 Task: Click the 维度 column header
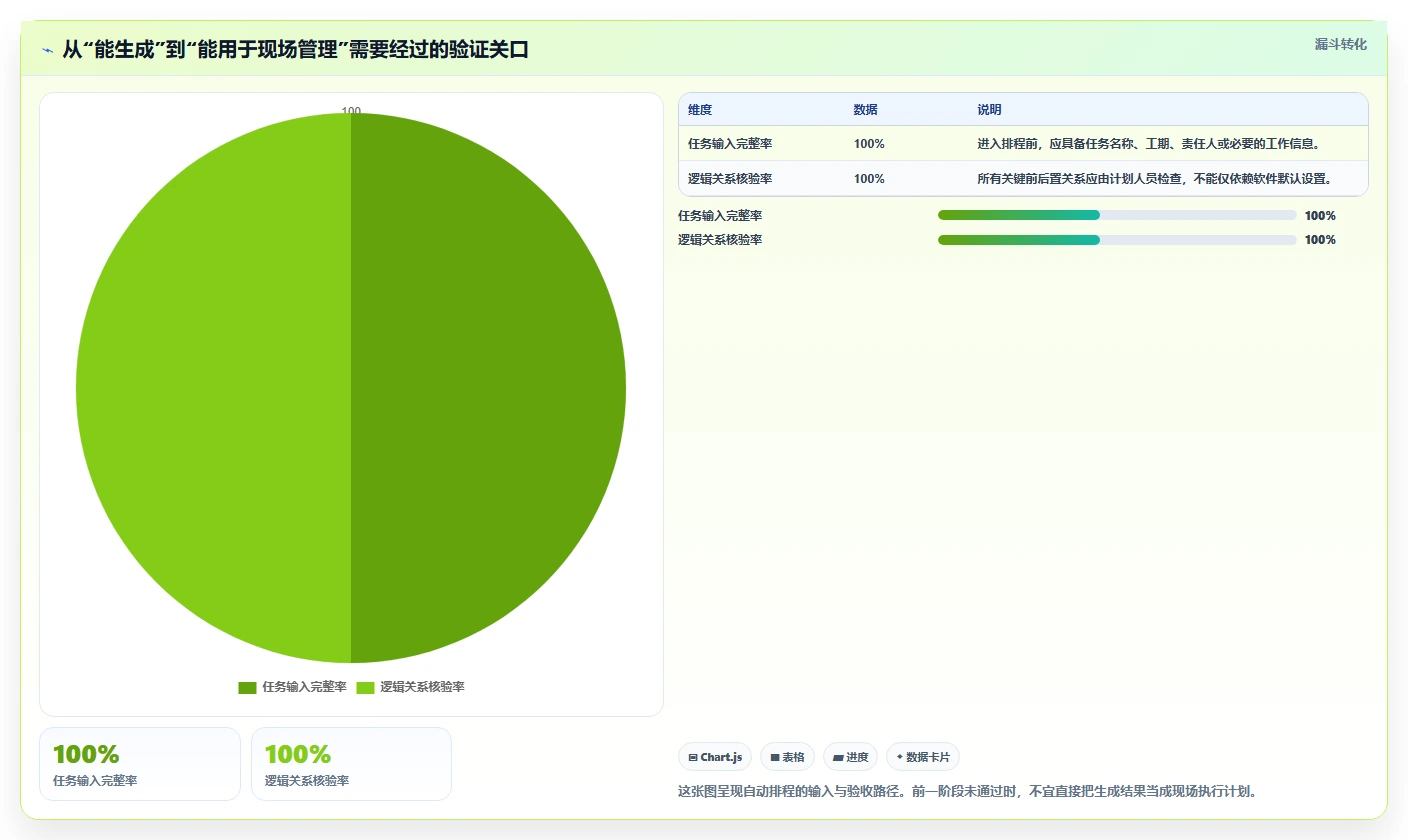700,110
